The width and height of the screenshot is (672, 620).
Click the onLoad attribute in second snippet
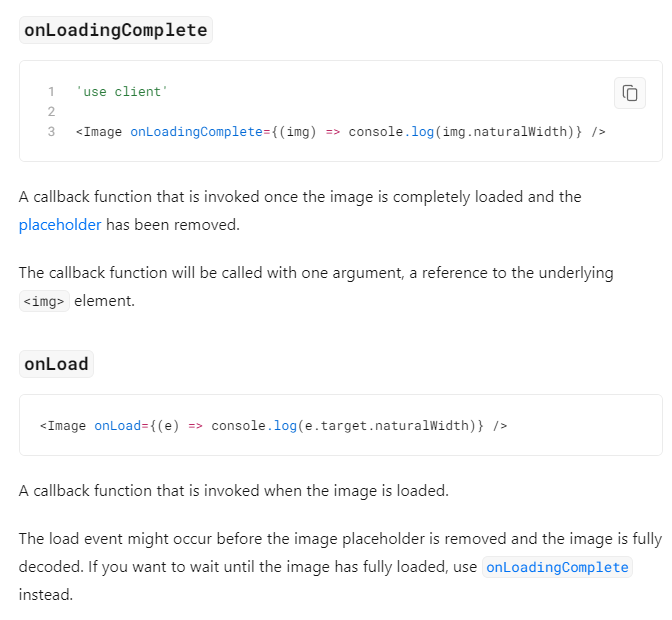tap(117, 426)
